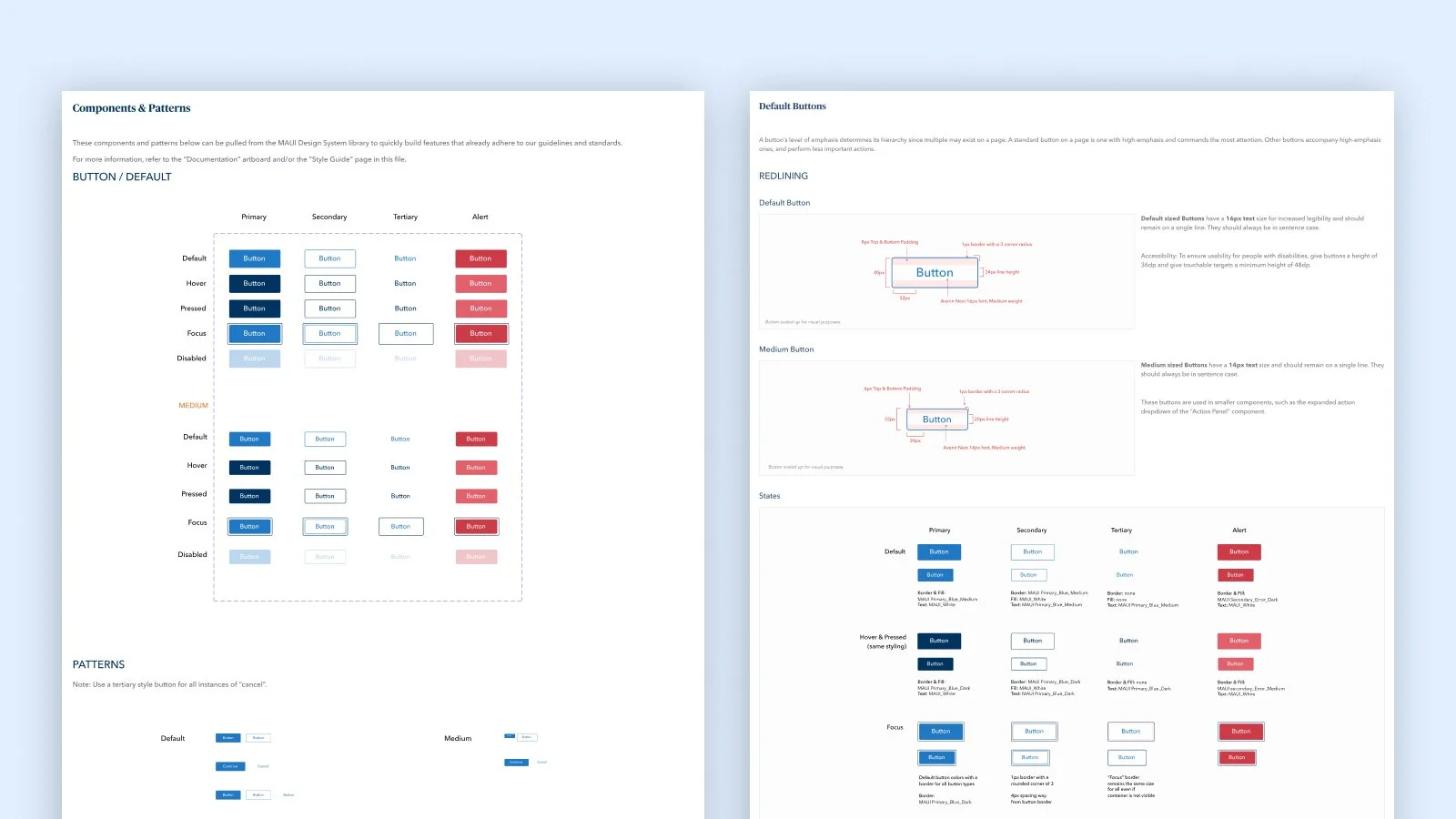Click the full-size Primary Focus button sample
Viewport: 1456px width, 819px height.
tap(255, 334)
